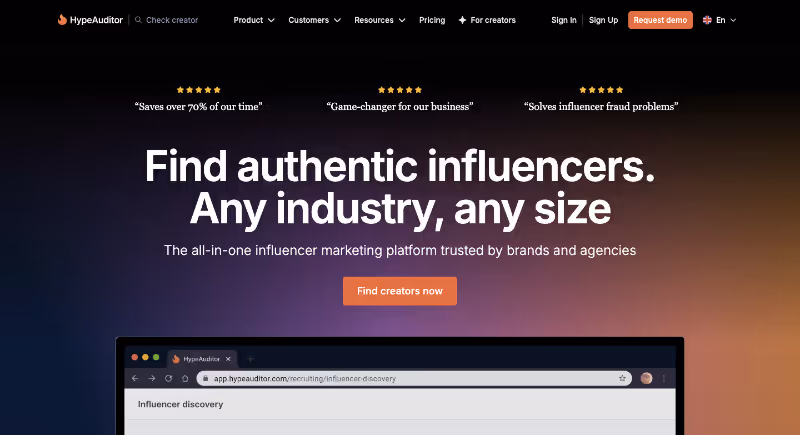Click the back arrow in mockup browser
The width and height of the screenshot is (800, 435).
[x=135, y=378]
